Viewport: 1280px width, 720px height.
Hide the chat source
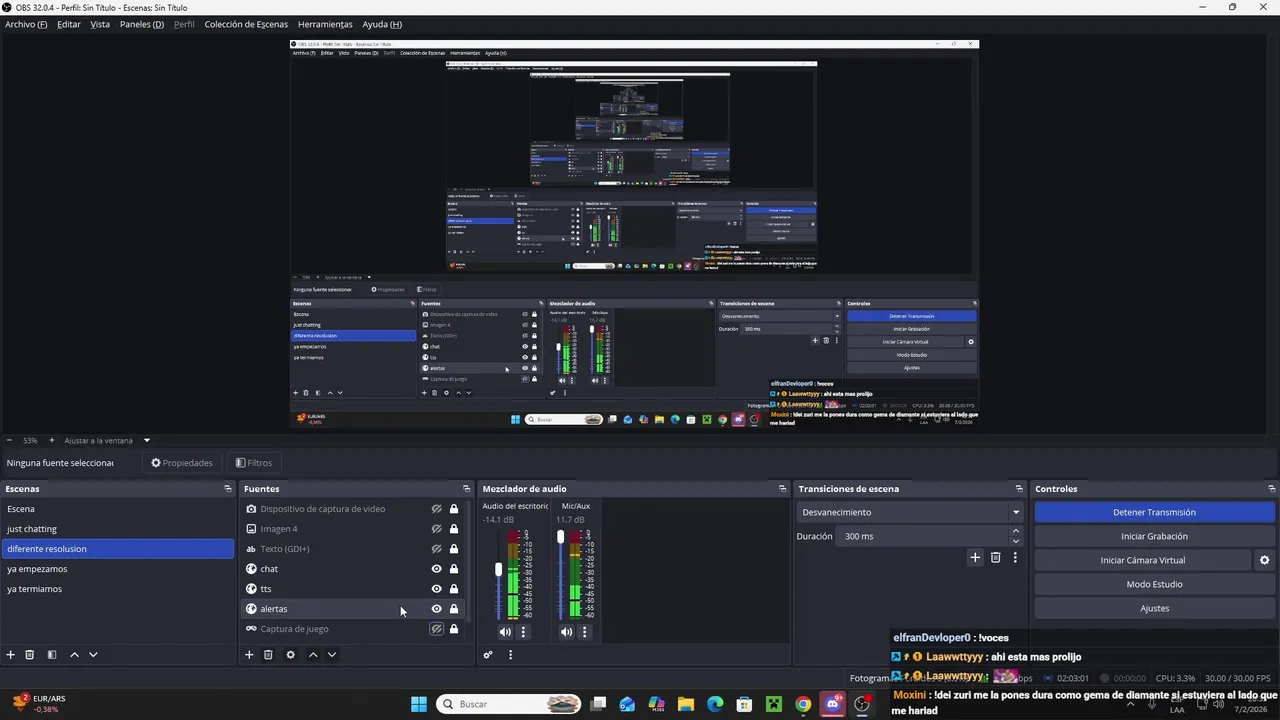pos(436,569)
